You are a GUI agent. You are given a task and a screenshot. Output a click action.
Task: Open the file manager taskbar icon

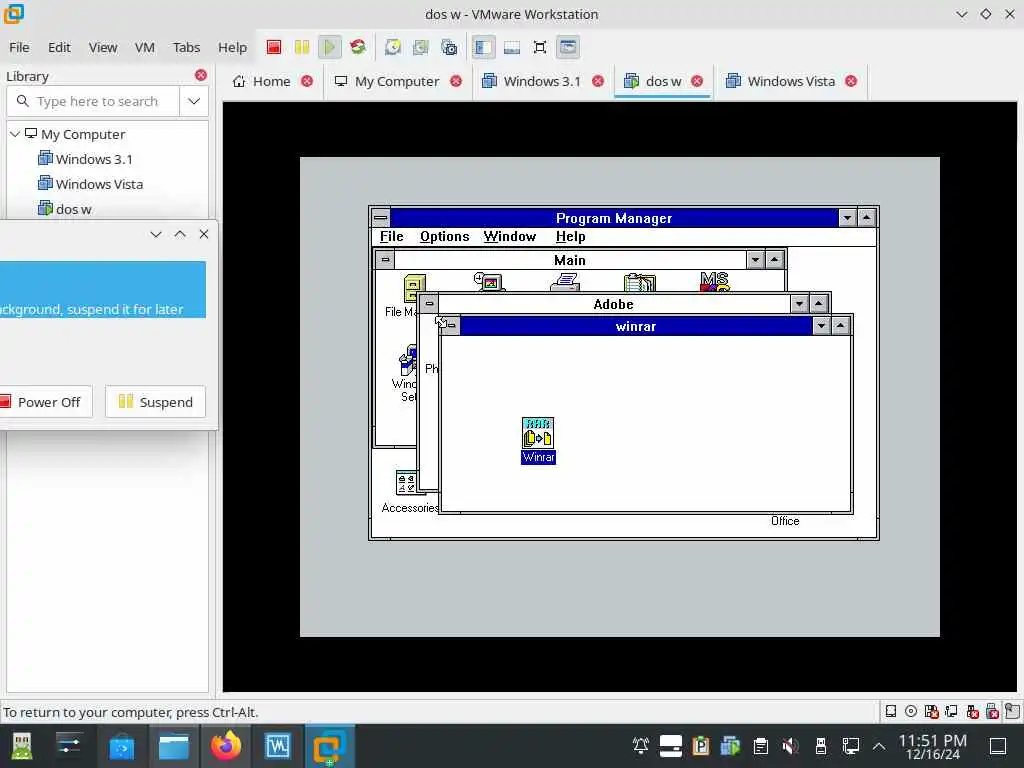coord(174,746)
